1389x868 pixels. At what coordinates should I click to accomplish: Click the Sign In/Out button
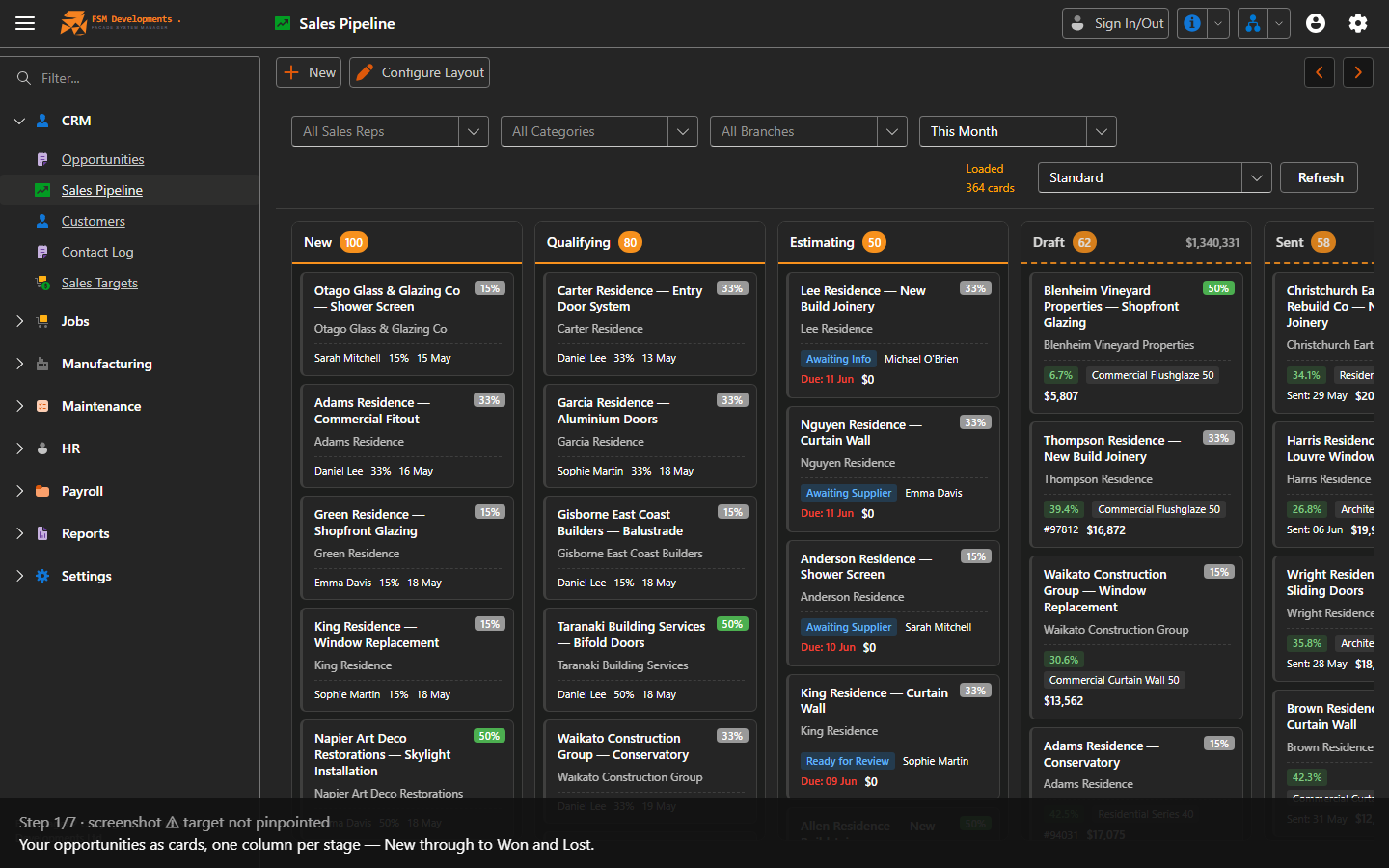click(1115, 23)
